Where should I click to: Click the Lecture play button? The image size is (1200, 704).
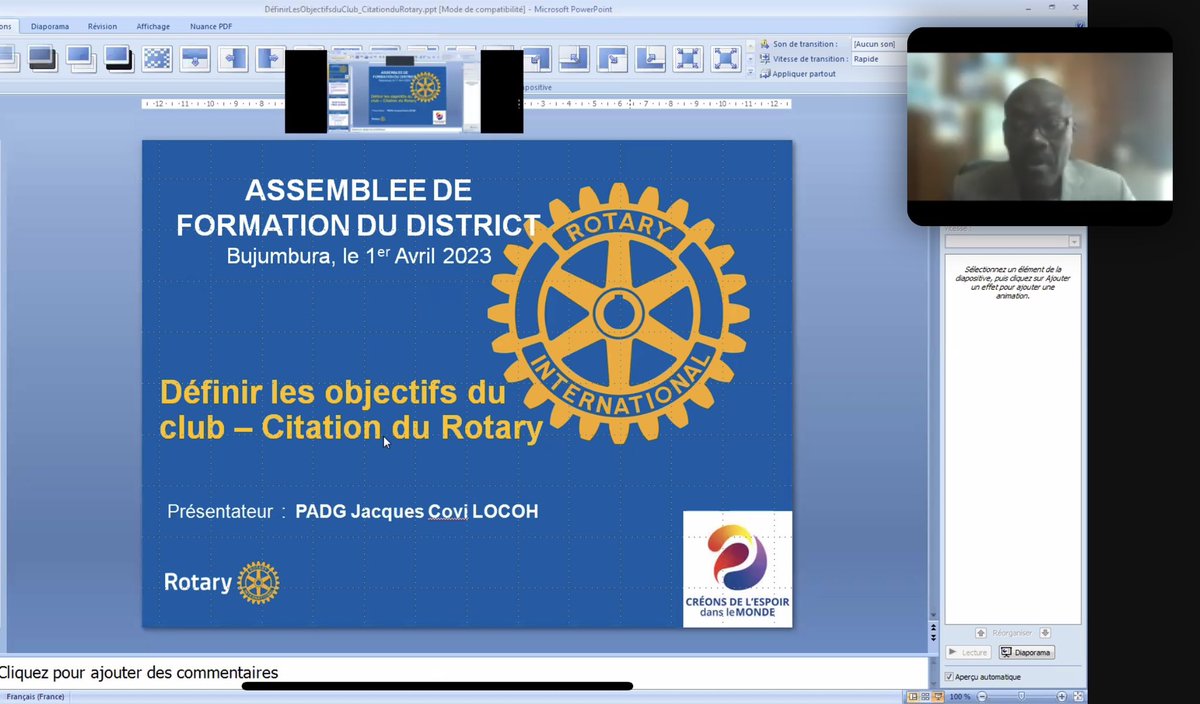click(968, 652)
